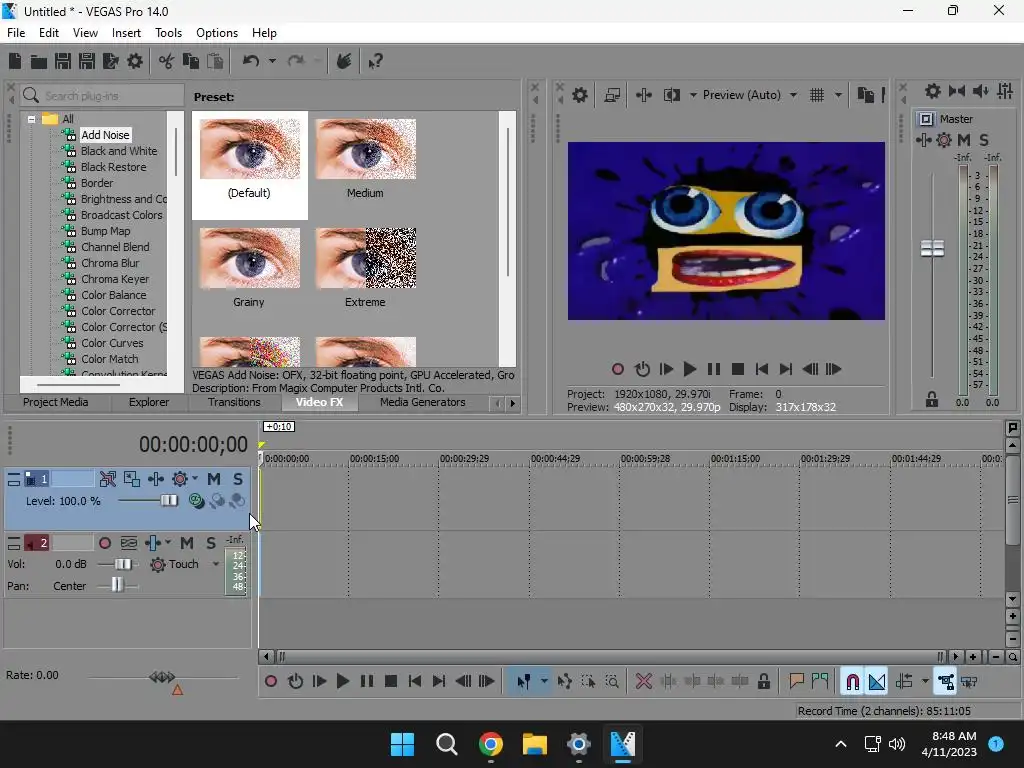Open the auto ripple dropdown arrow
Viewport: 1024px width, 768px height.
925,682
